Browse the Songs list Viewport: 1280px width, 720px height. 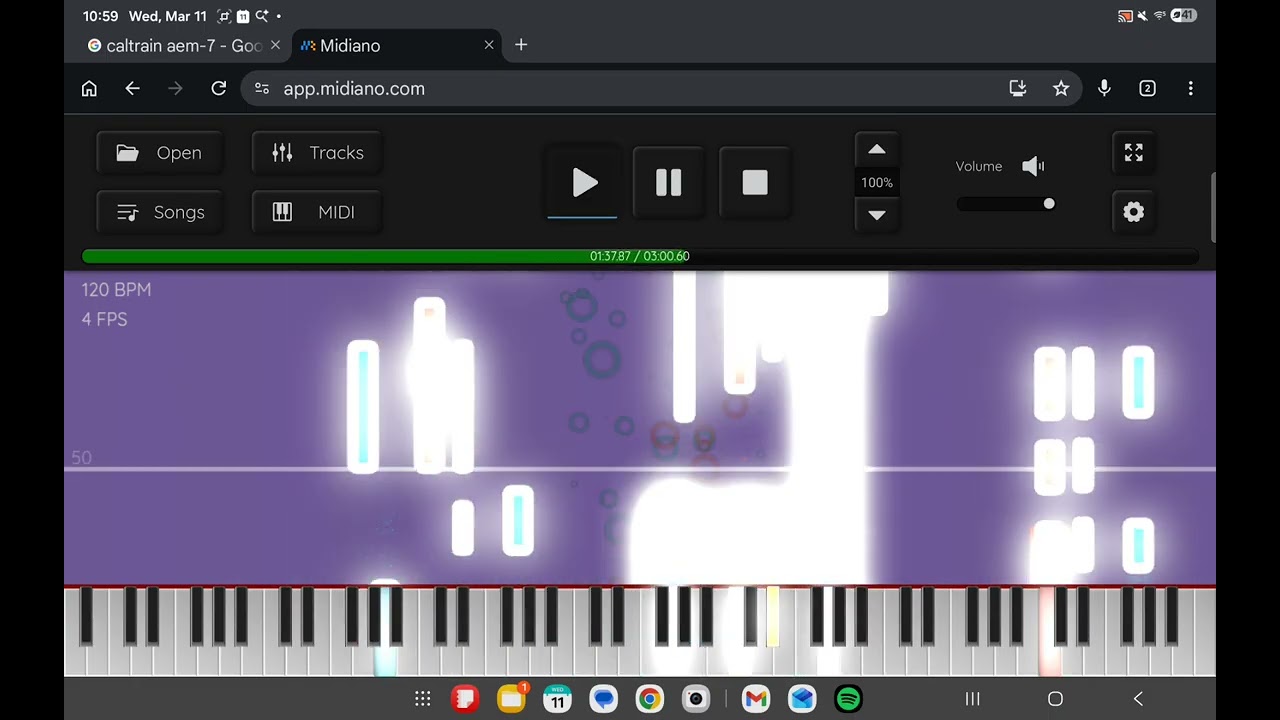(x=160, y=212)
